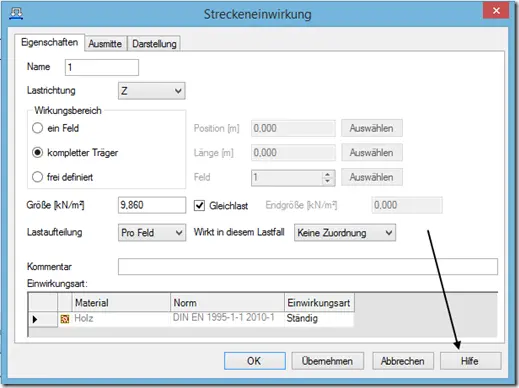Switch to the Ausmitte tab

105,44
